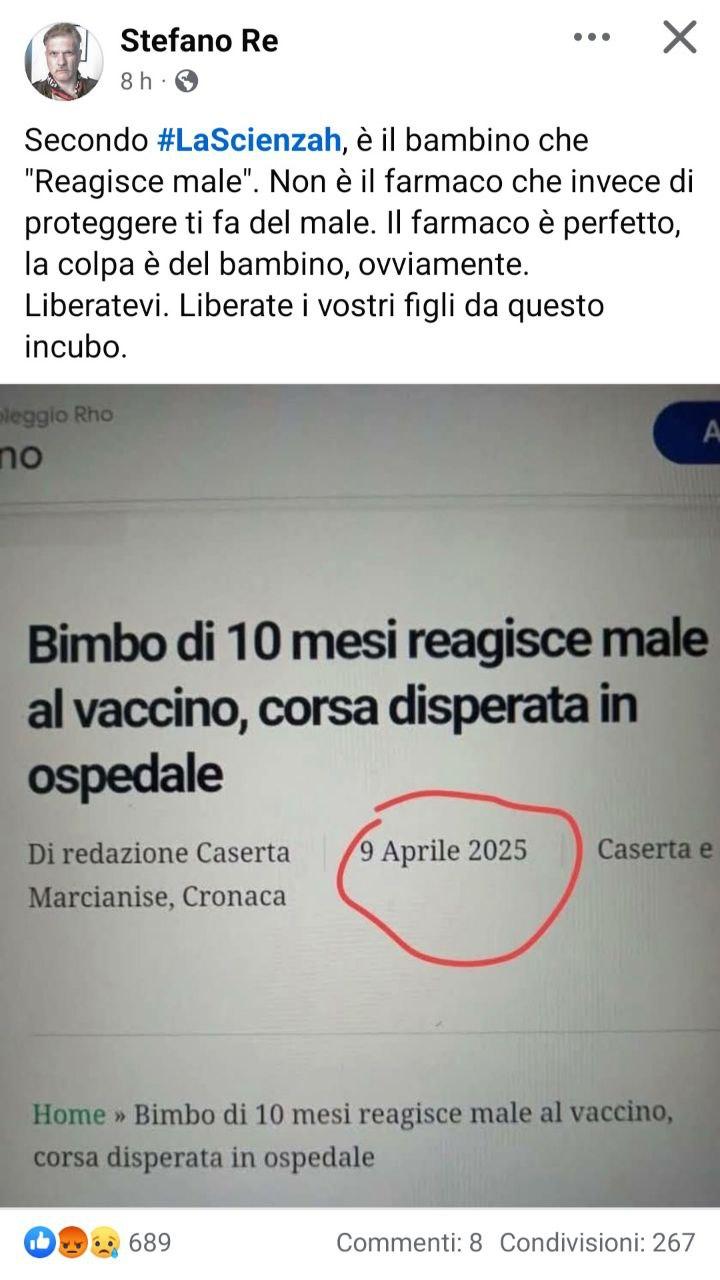Click Marcianise, Cronaca category text
Screen dimensions: 720x1280
click(157, 896)
